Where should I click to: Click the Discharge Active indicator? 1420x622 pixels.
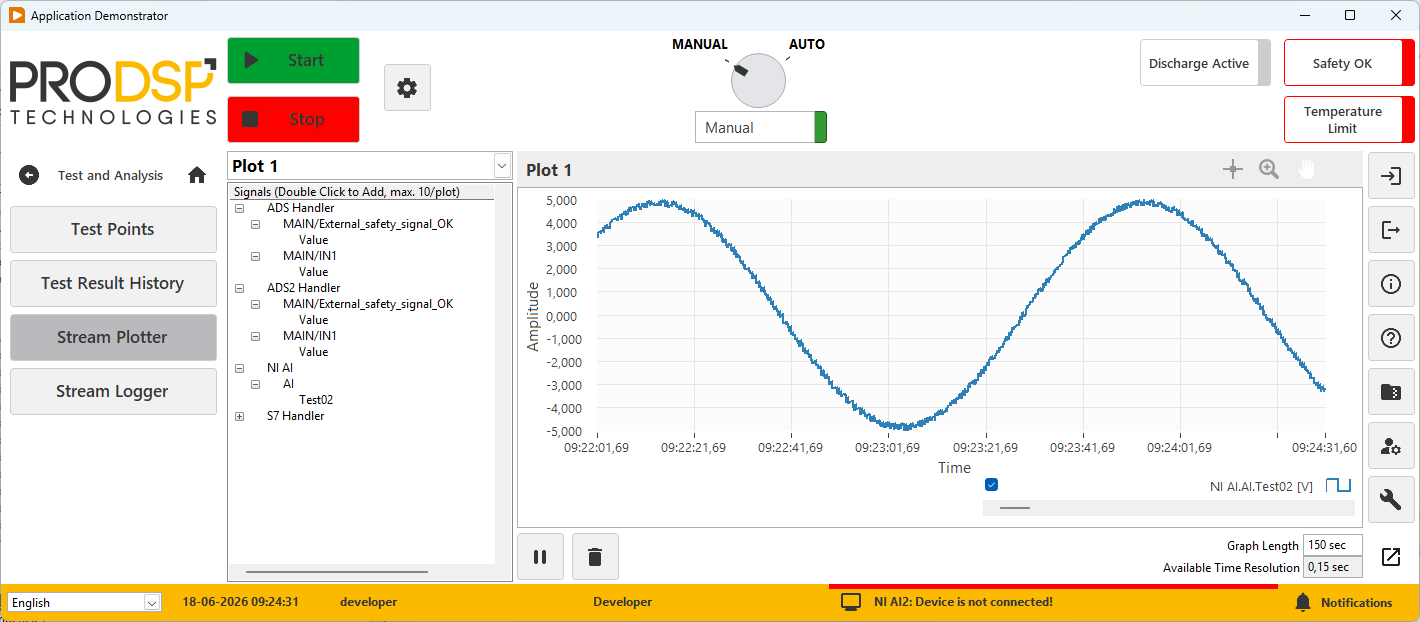[x=1205, y=63]
